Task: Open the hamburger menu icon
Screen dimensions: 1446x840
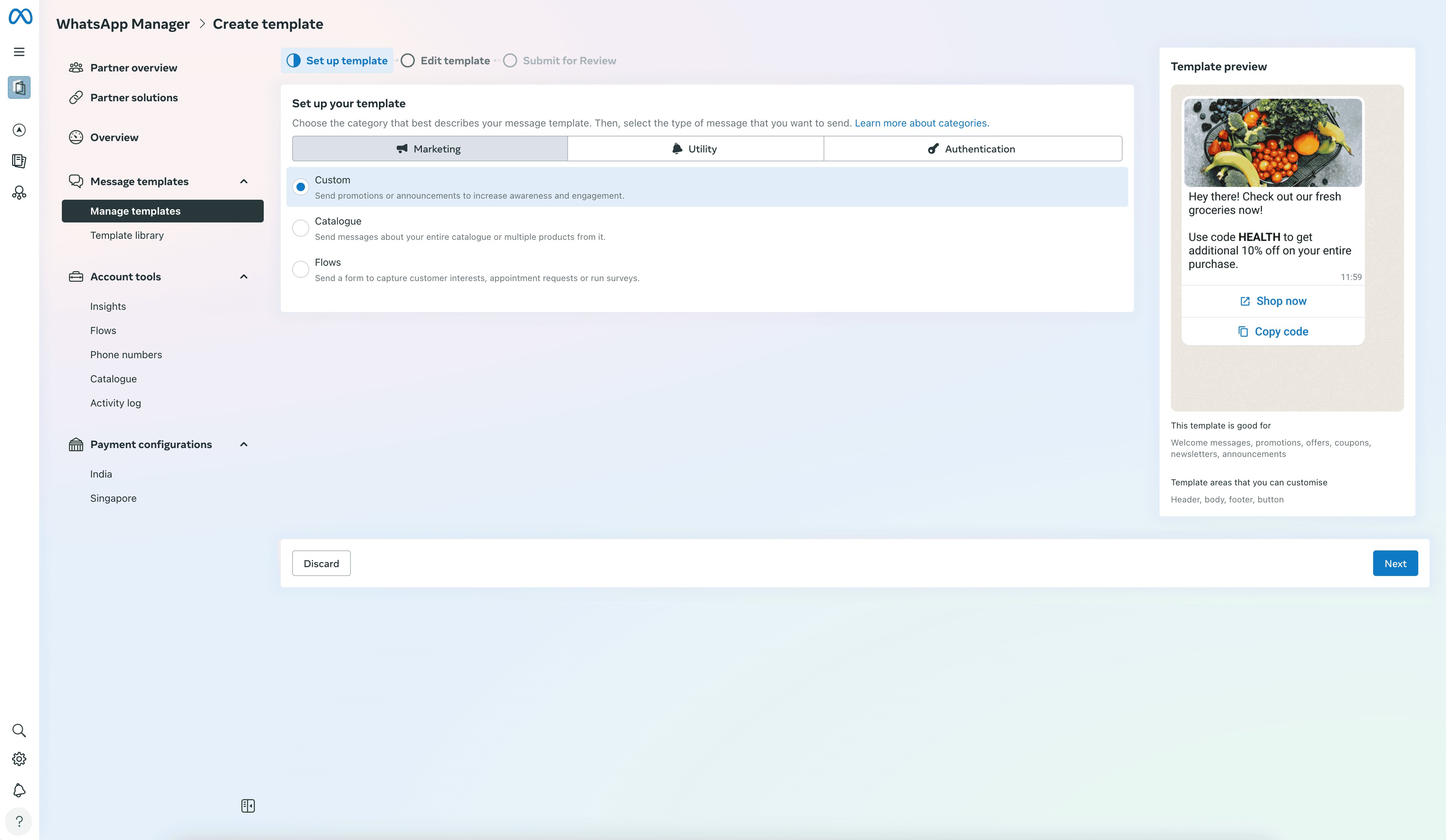Action: 19,52
